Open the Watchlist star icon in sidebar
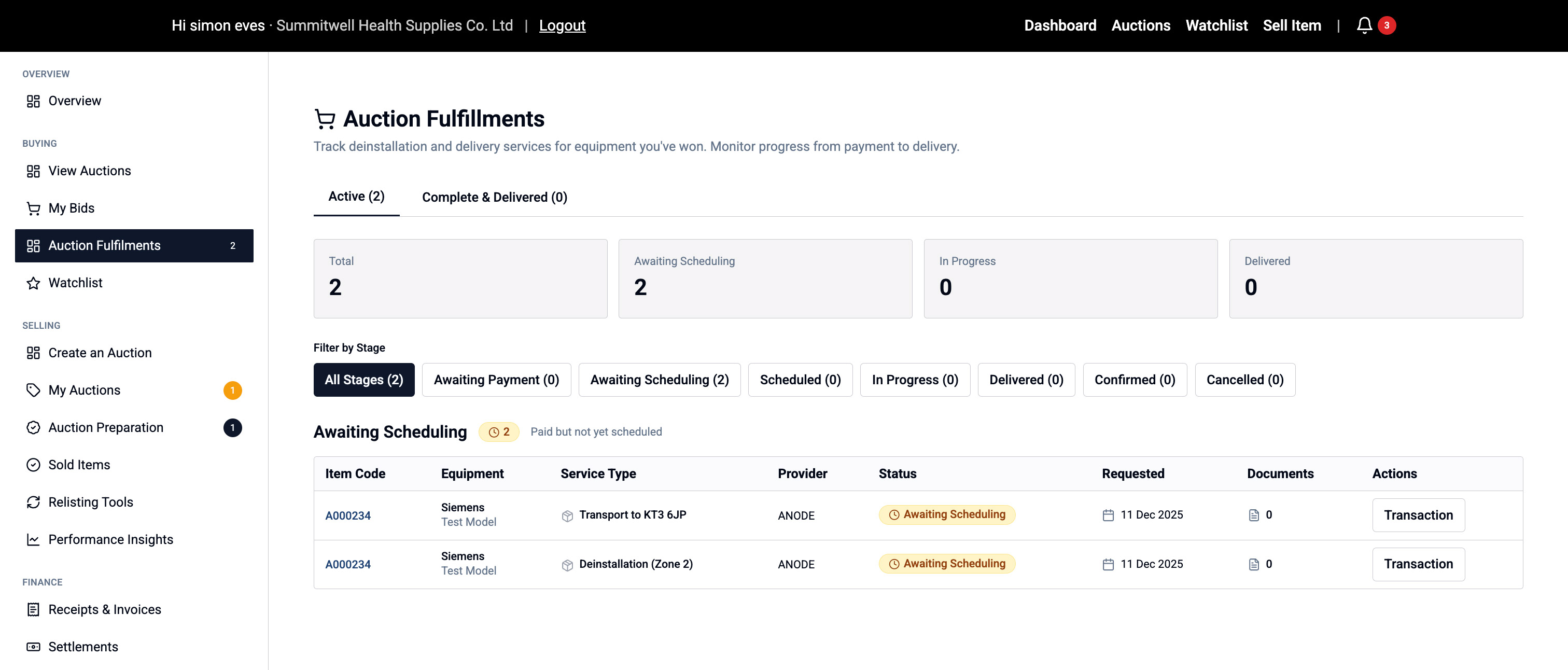The height and width of the screenshot is (670, 1568). [33, 283]
